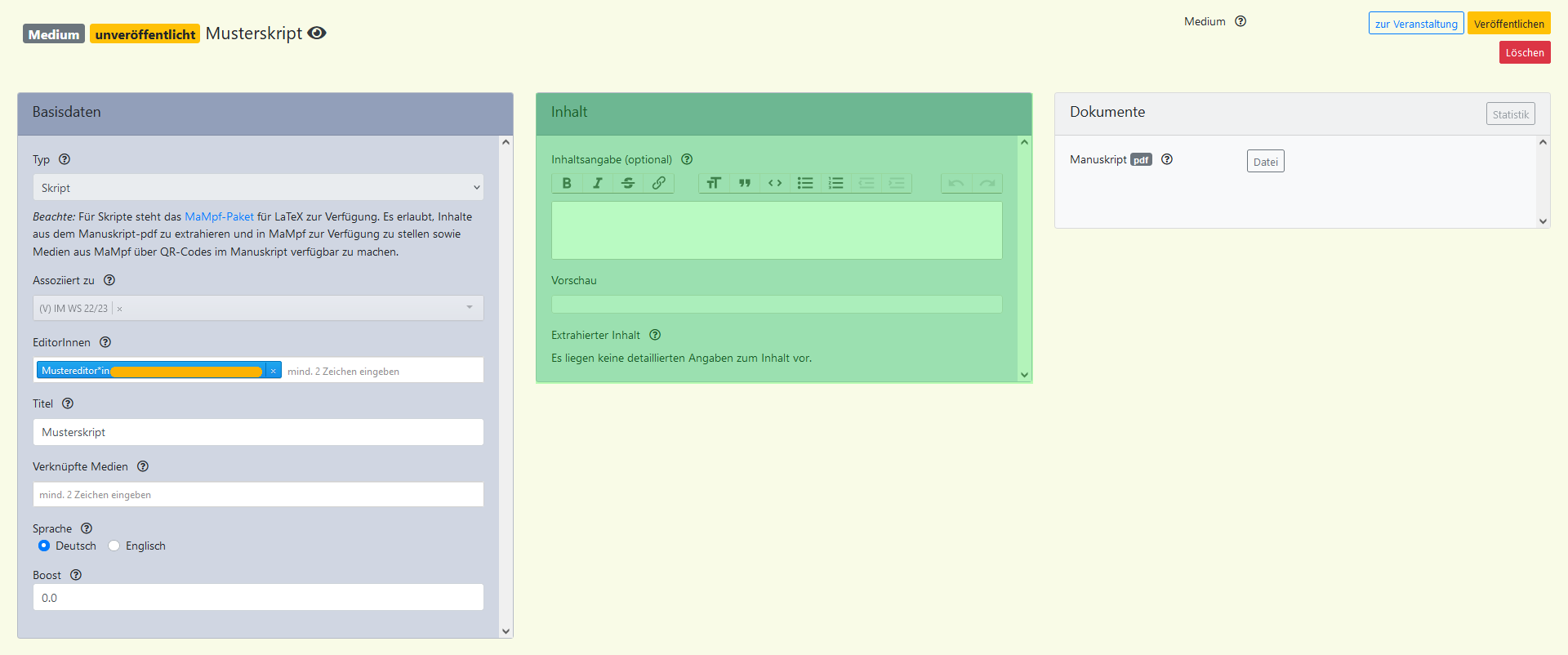The width and height of the screenshot is (1568, 655).
Task: Click the Veröffentlichen button
Action: click(x=1509, y=24)
